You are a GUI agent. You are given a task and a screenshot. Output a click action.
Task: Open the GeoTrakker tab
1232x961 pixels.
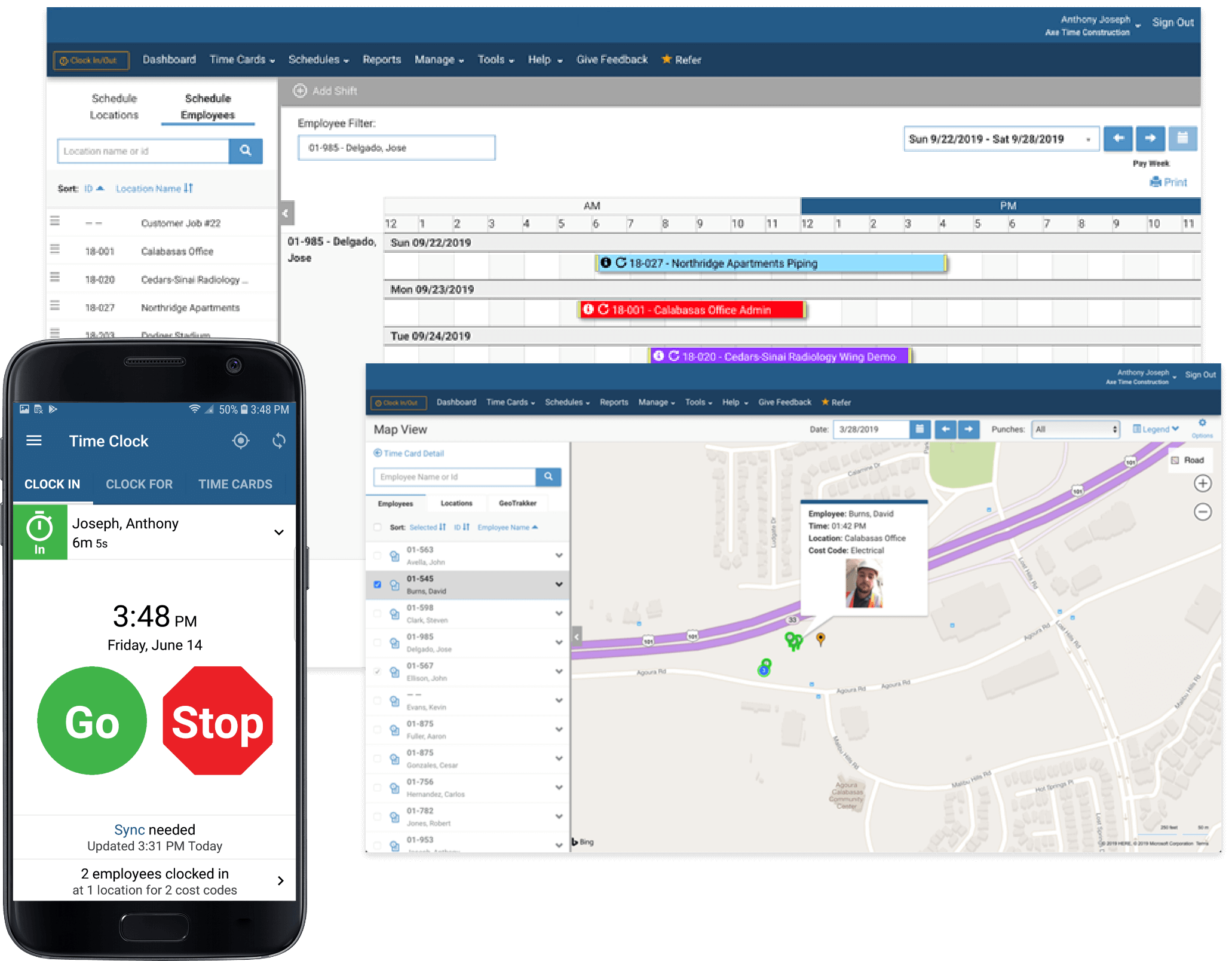(517, 503)
